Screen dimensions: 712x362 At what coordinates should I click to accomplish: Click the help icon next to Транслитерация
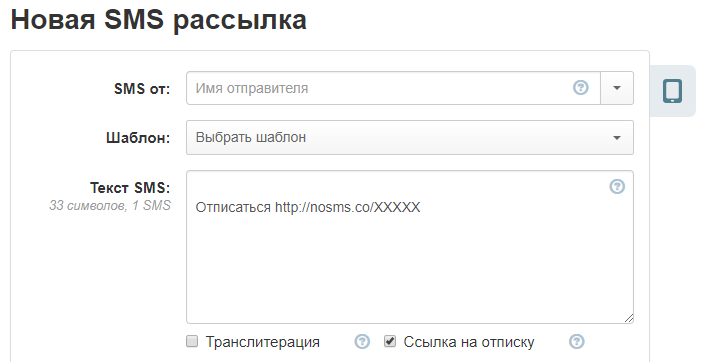[362, 342]
